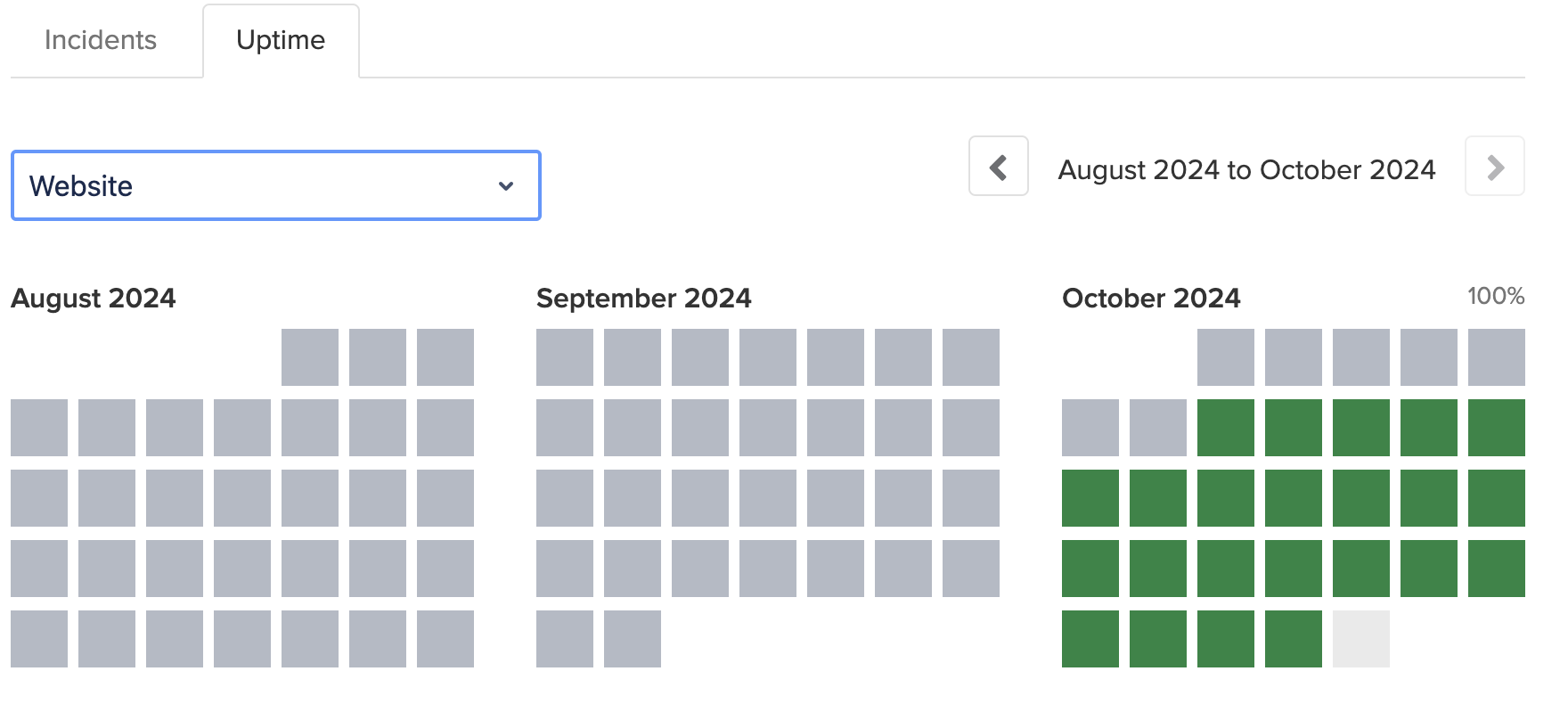Select a gray square in August's middle row

coord(241,497)
